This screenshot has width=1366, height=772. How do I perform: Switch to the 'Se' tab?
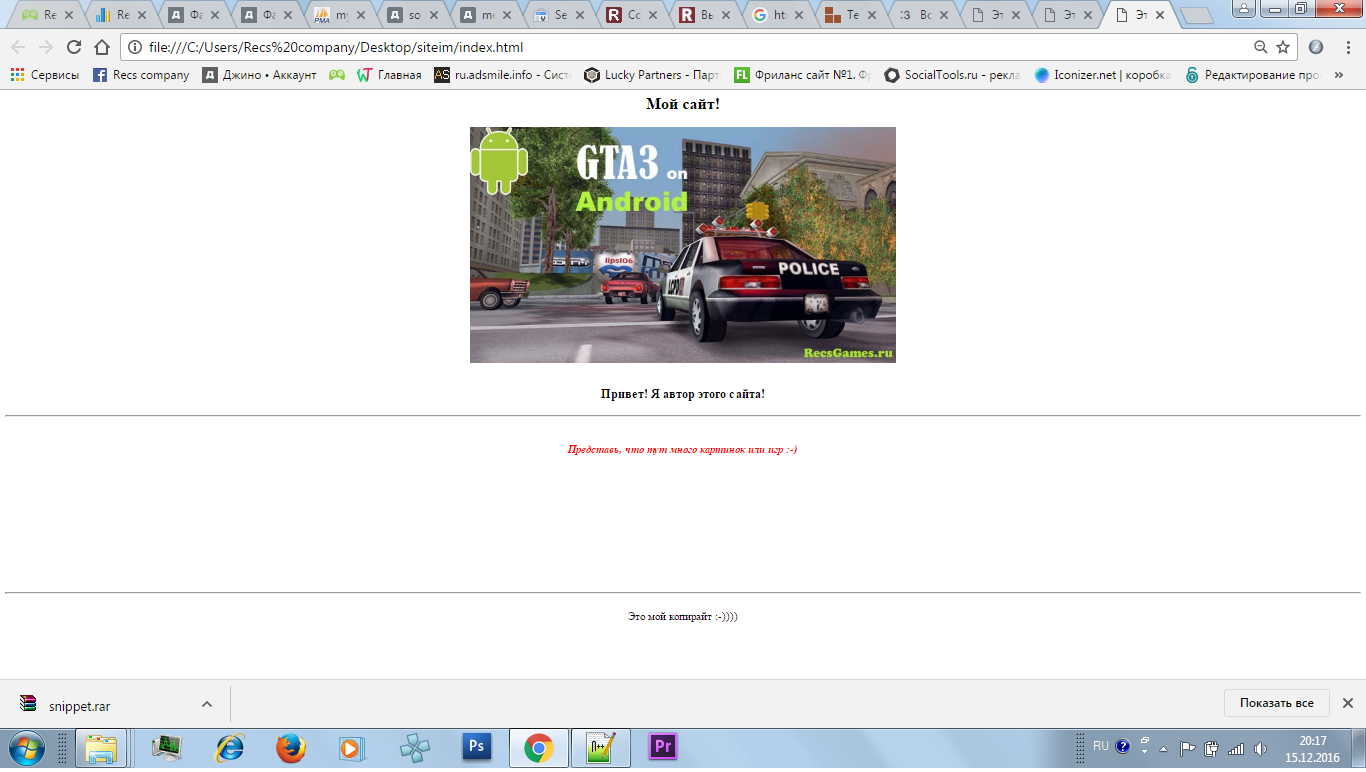[x=560, y=15]
